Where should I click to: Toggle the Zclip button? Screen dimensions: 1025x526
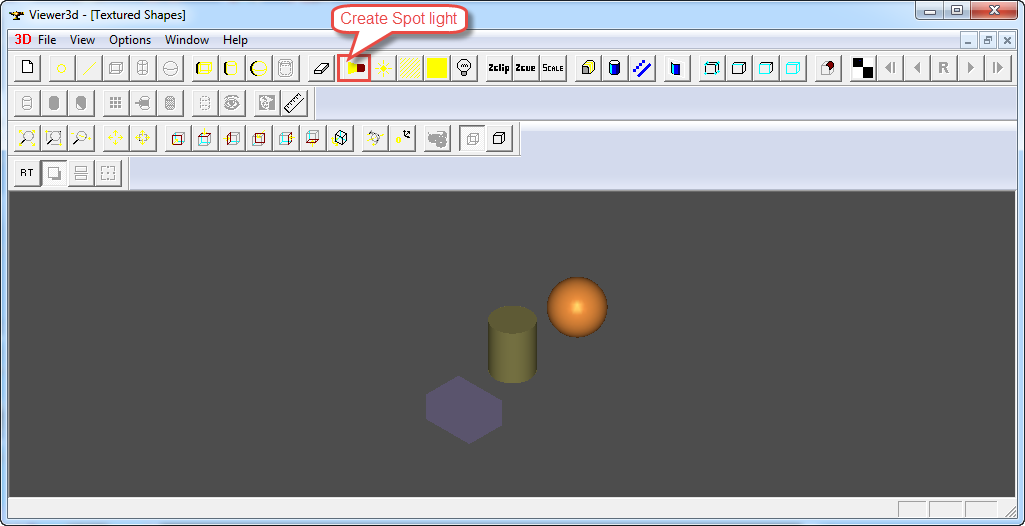tap(498, 68)
